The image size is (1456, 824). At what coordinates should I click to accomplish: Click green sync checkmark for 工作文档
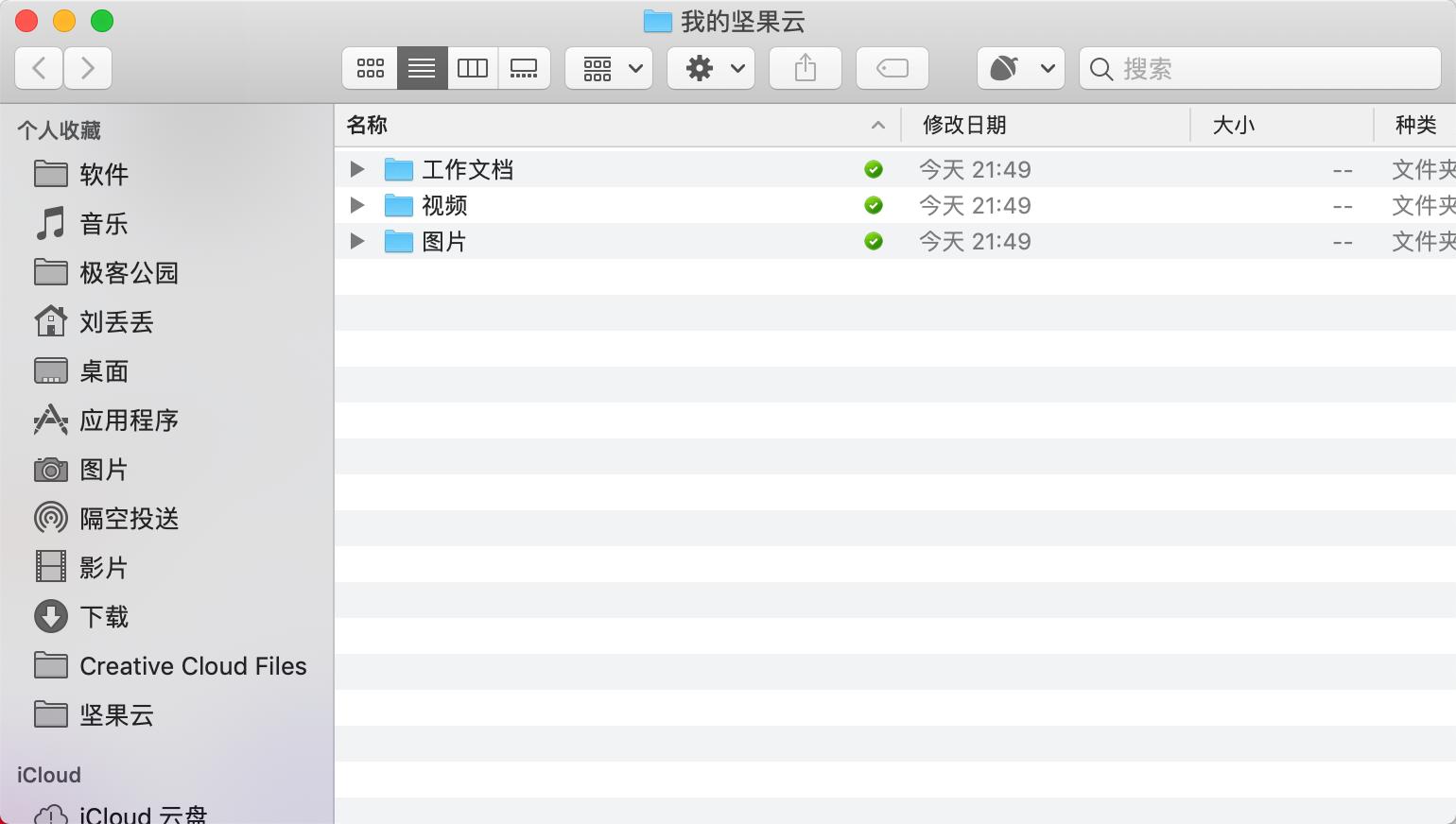(874, 169)
